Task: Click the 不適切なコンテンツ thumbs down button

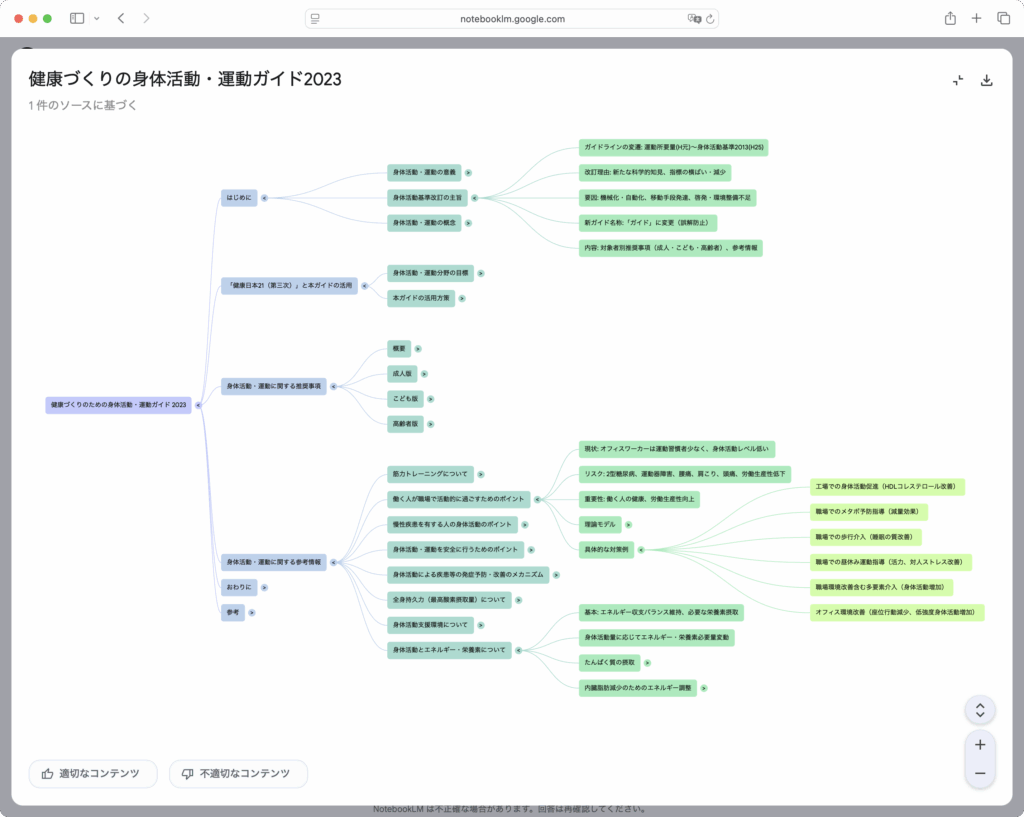Action: tap(238, 773)
